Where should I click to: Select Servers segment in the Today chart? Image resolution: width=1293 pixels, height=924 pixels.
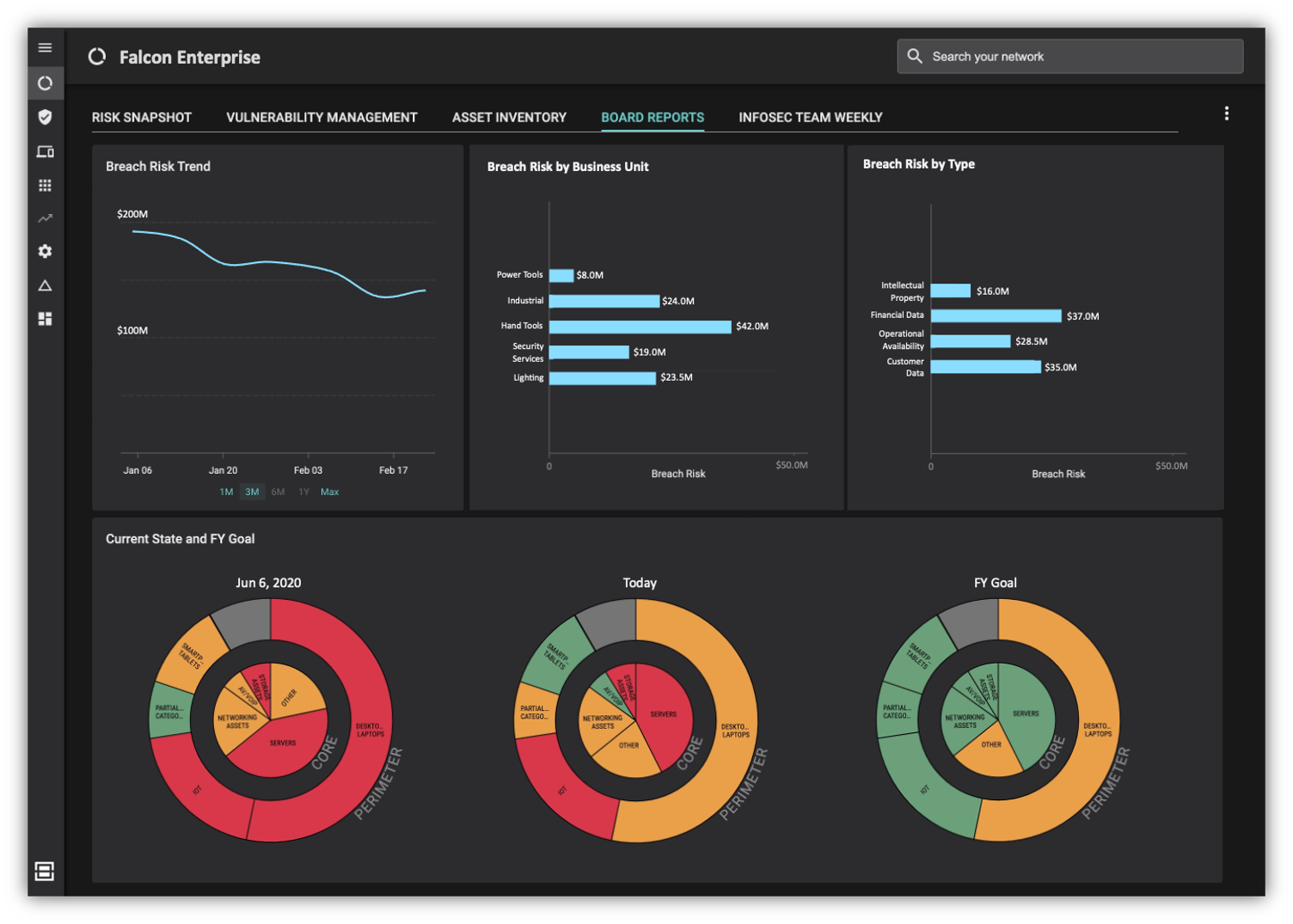click(664, 713)
